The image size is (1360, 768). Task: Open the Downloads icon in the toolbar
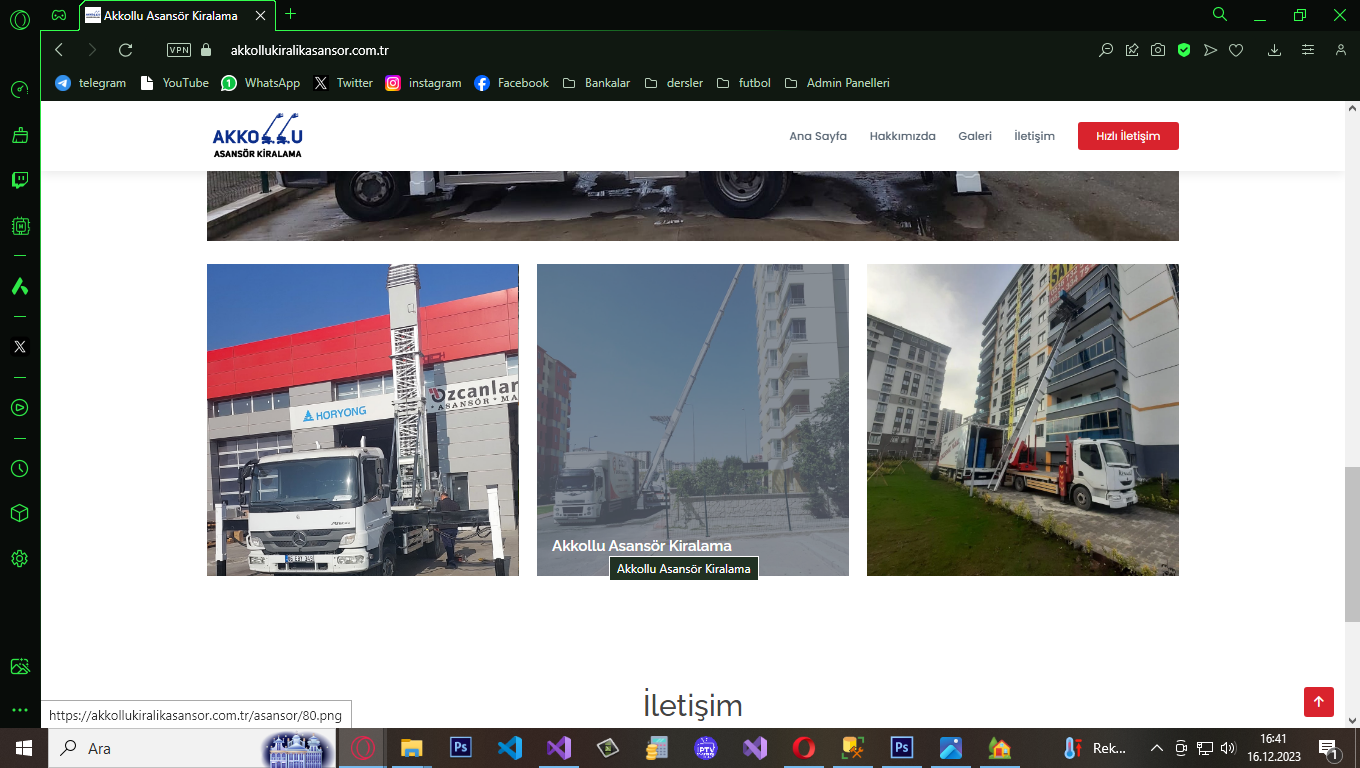(1274, 50)
